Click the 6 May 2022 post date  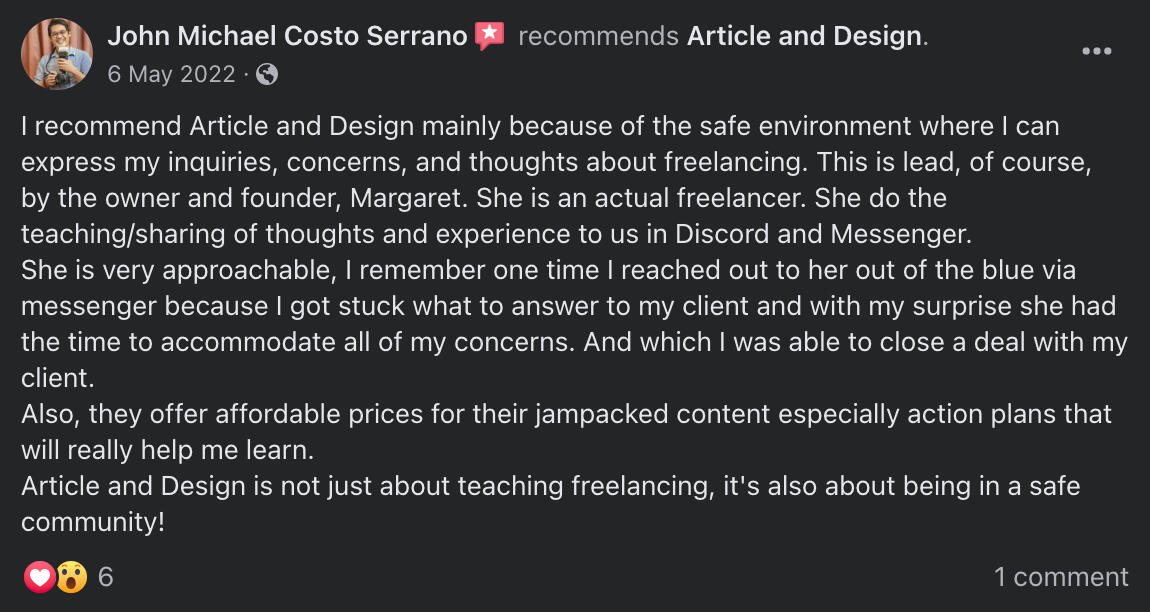tap(172, 74)
